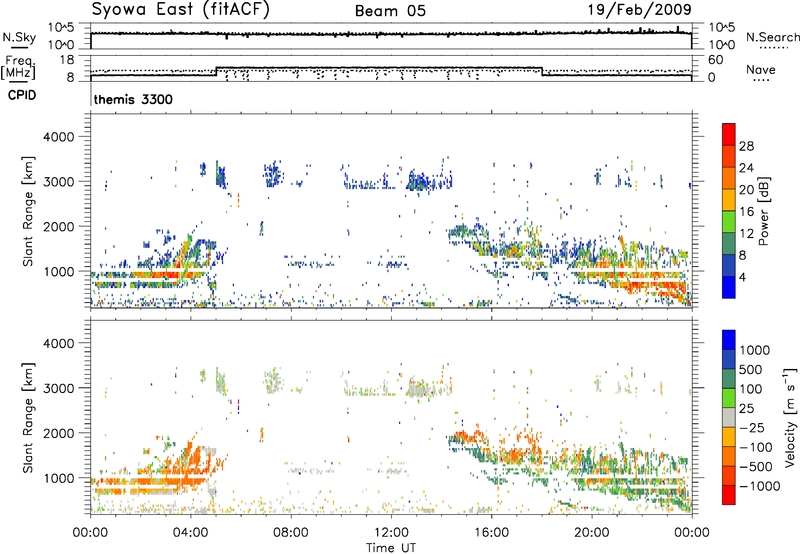Click the '500' Velocity colorbar value

click(x=751, y=369)
